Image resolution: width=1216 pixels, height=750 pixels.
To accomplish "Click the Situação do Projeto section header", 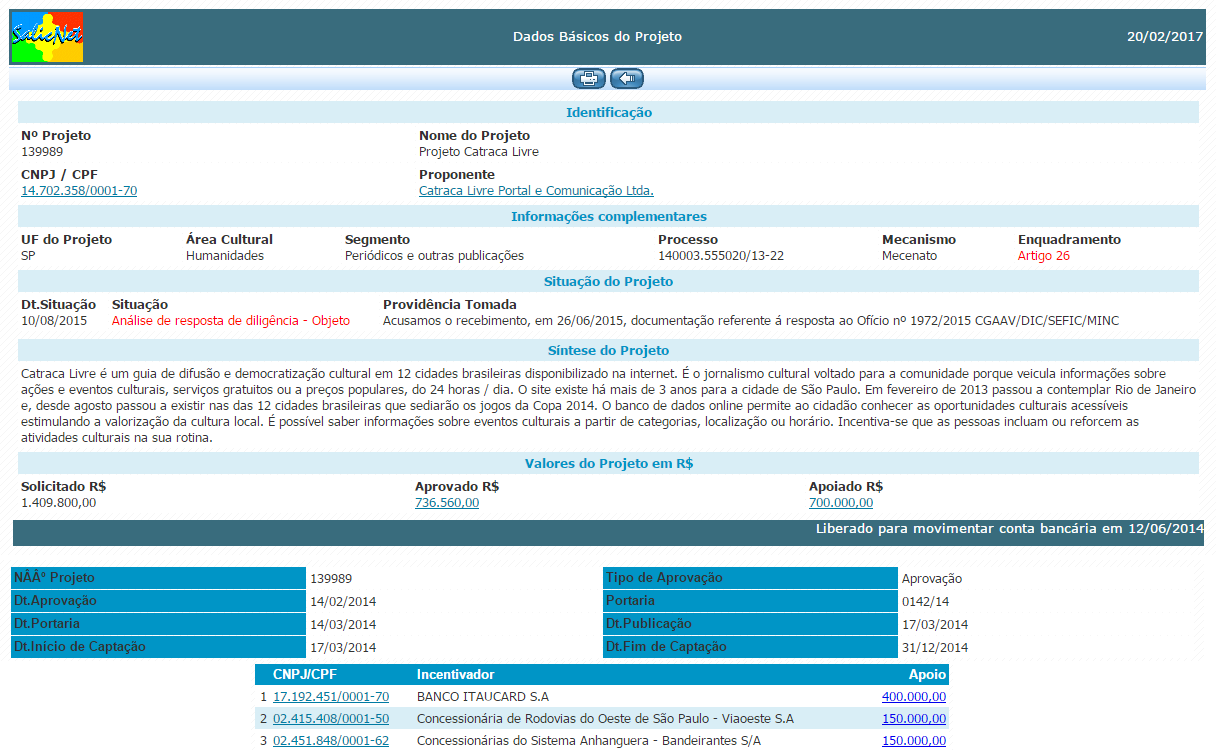I will tap(609, 281).
